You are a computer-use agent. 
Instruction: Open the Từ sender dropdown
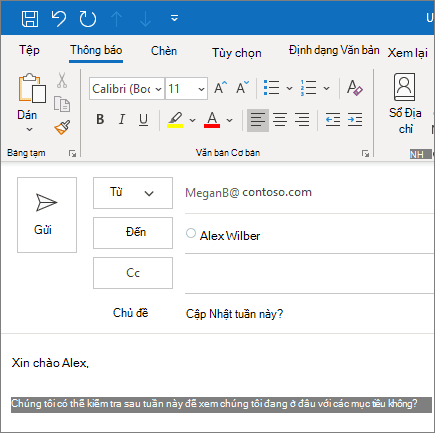(x=133, y=193)
